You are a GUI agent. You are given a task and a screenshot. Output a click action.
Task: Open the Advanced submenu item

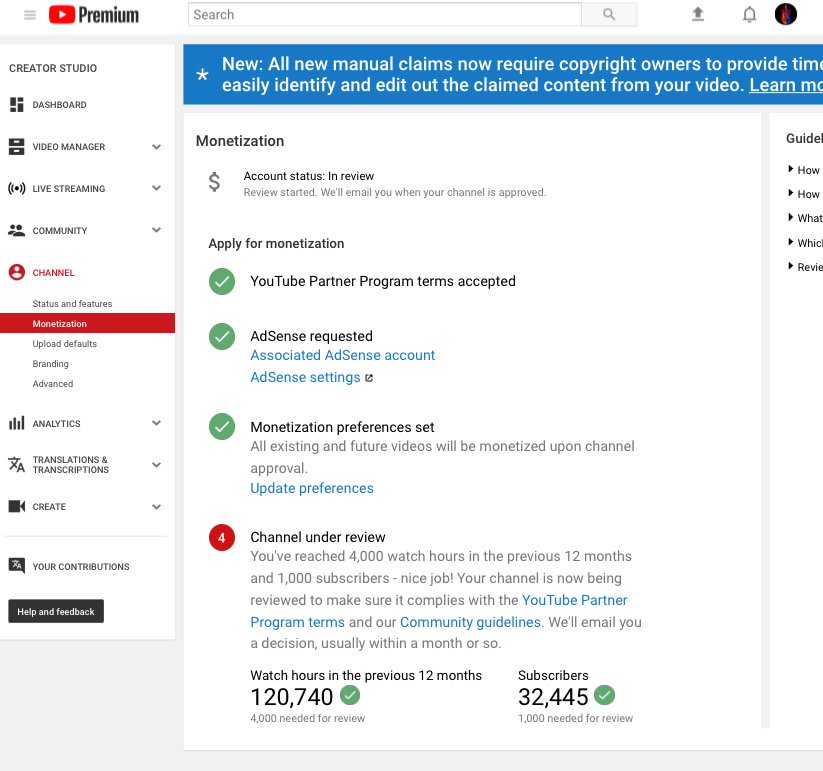pyautogui.click(x=52, y=383)
